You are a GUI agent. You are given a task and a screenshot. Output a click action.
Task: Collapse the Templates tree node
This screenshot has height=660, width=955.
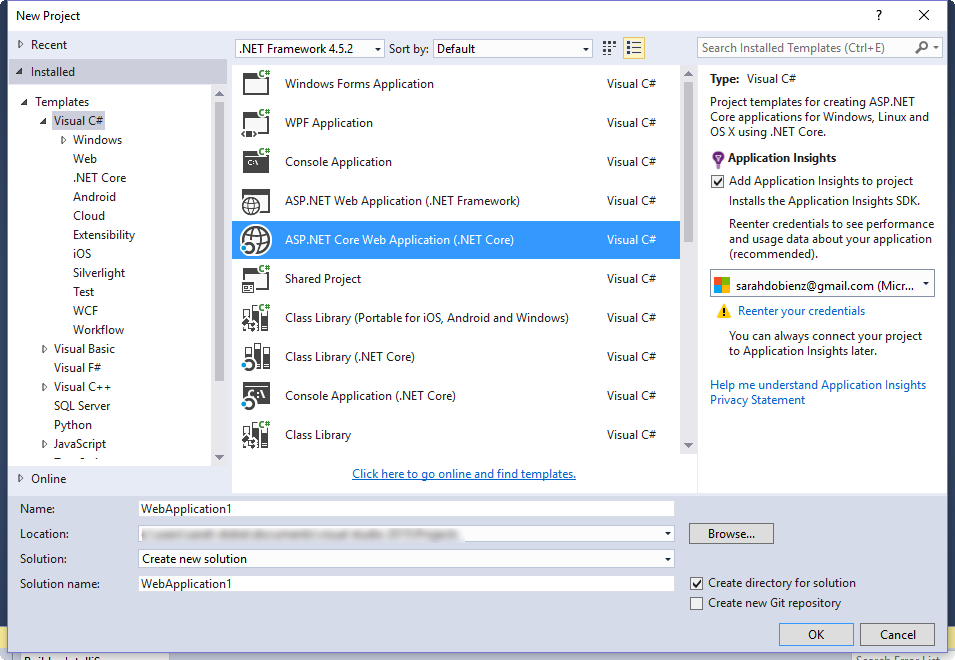tap(24, 102)
